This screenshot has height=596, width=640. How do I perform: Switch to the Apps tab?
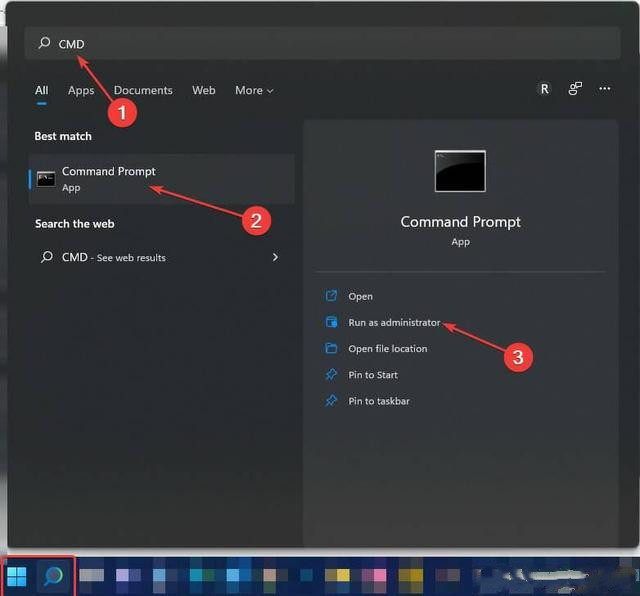(x=81, y=90)
